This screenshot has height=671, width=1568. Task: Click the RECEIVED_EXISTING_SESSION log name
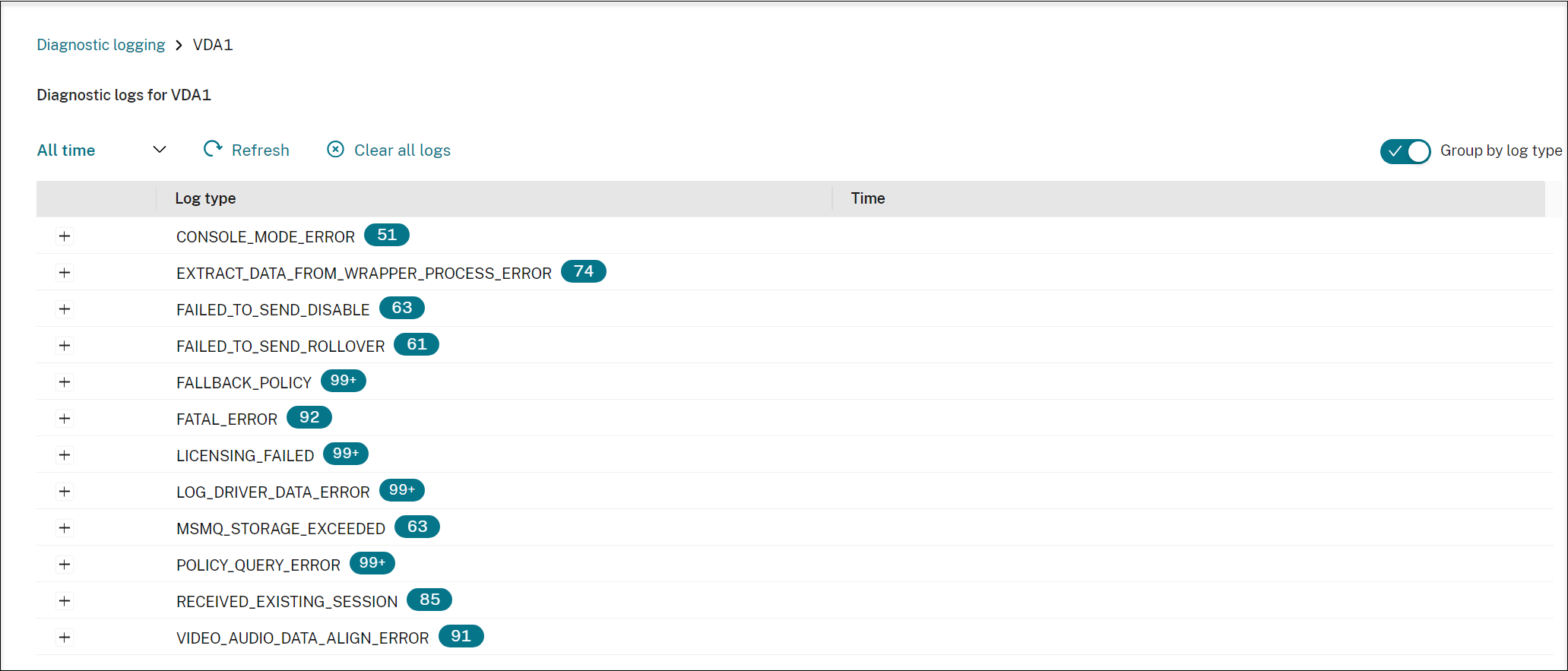pyautogui.click(x=287, y=602)
